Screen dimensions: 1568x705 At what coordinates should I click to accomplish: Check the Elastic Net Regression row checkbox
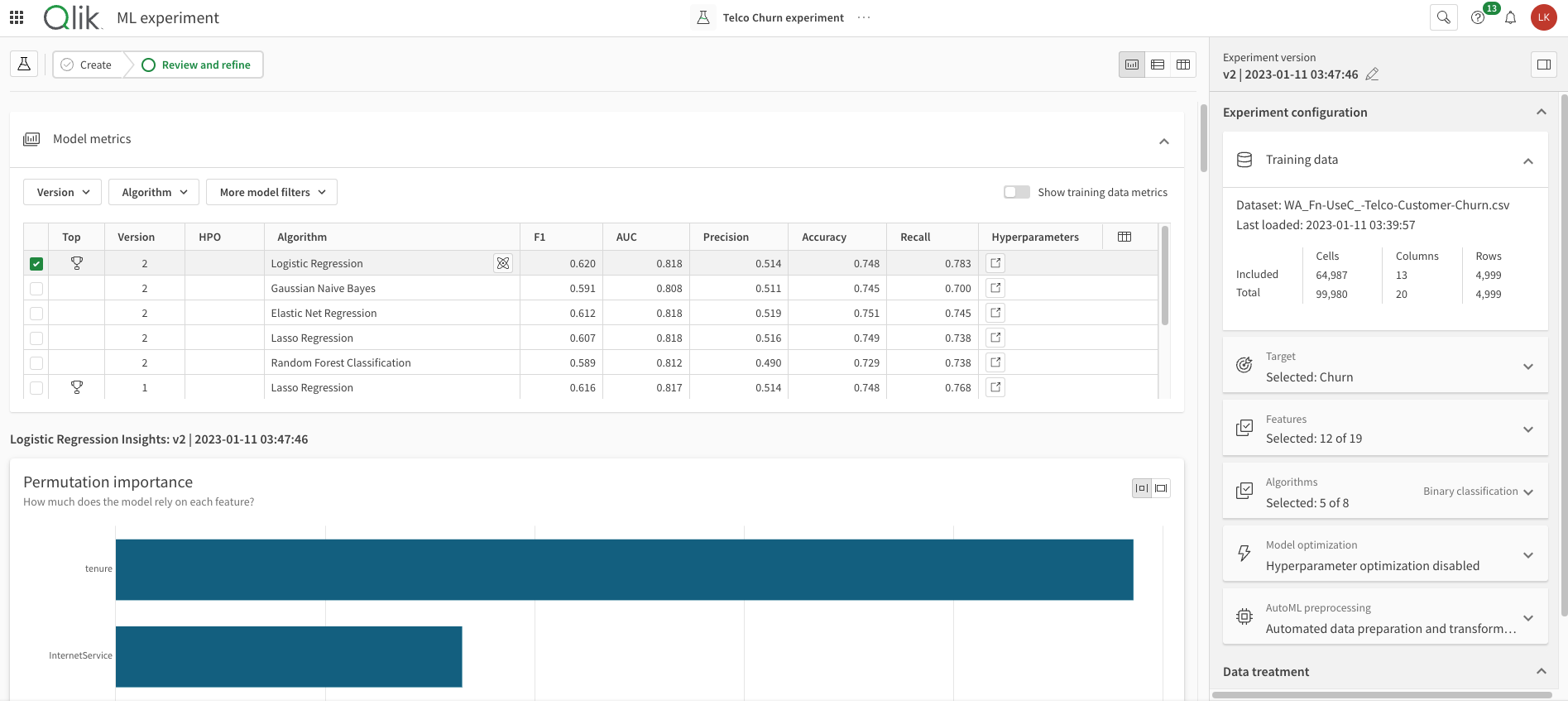[x=36, y=314]
